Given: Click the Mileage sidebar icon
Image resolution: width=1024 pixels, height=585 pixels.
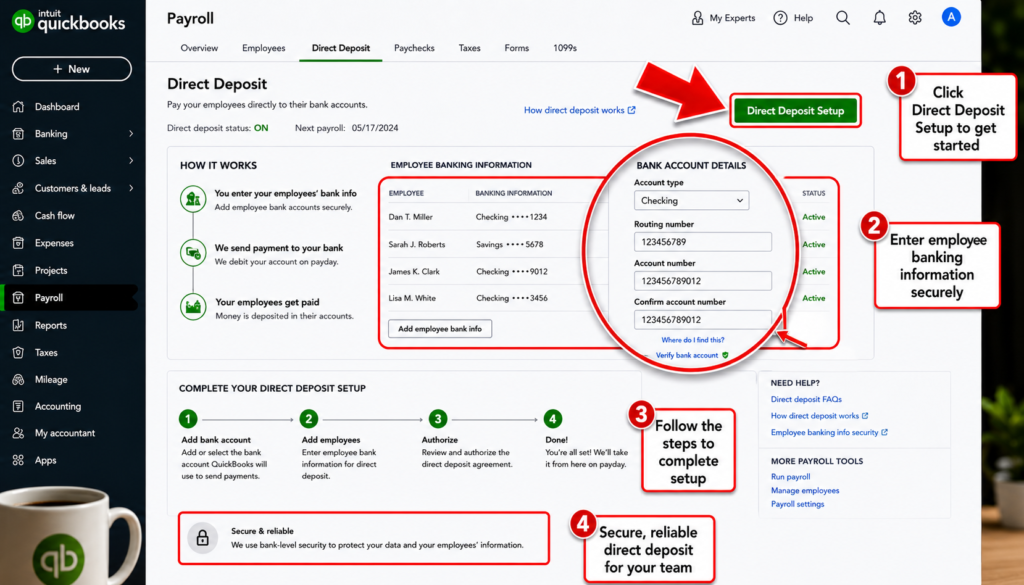Looking at the screenshot, I should pyautogui.click(x=18, y=379).
